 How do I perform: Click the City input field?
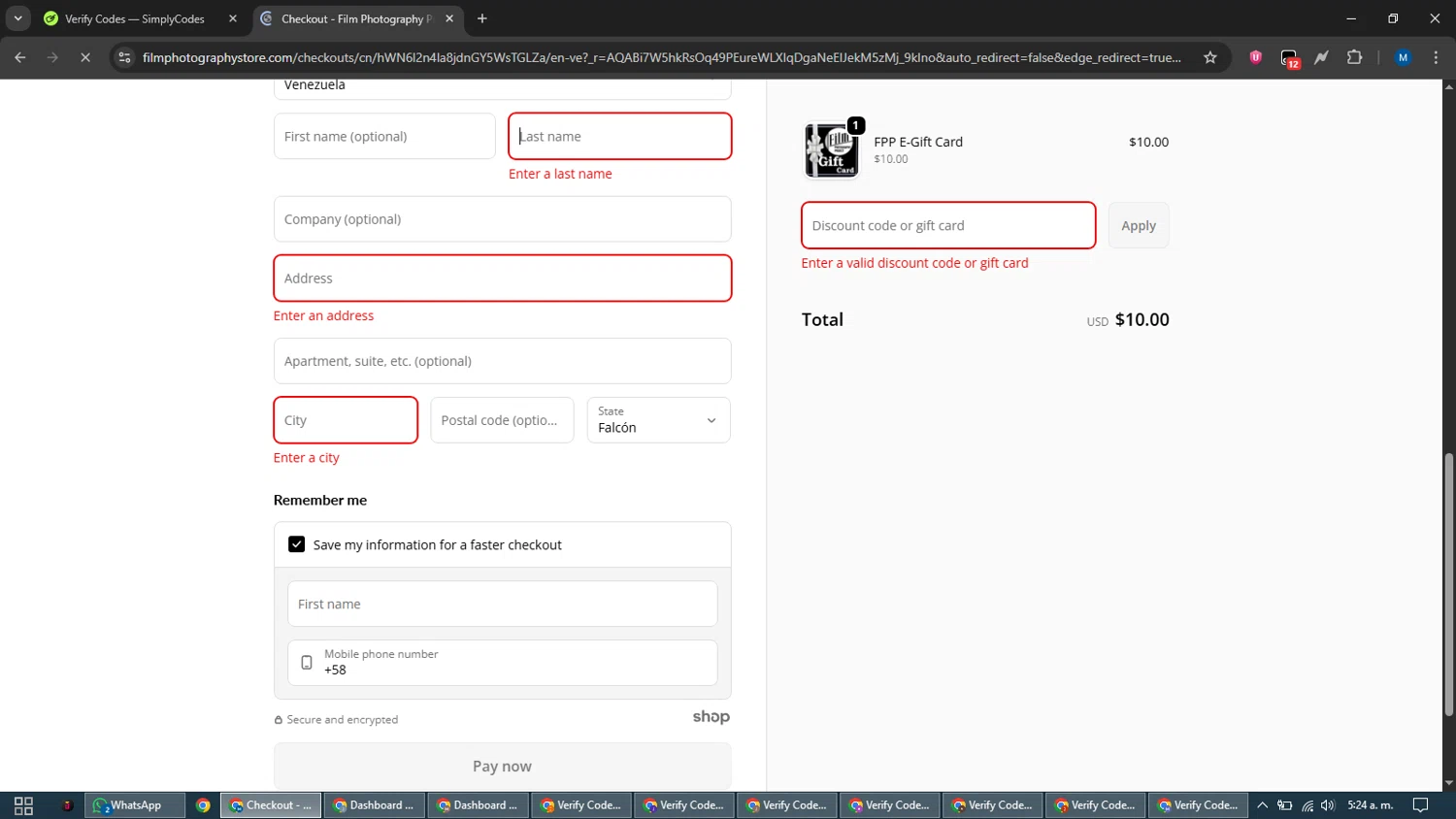346,420
